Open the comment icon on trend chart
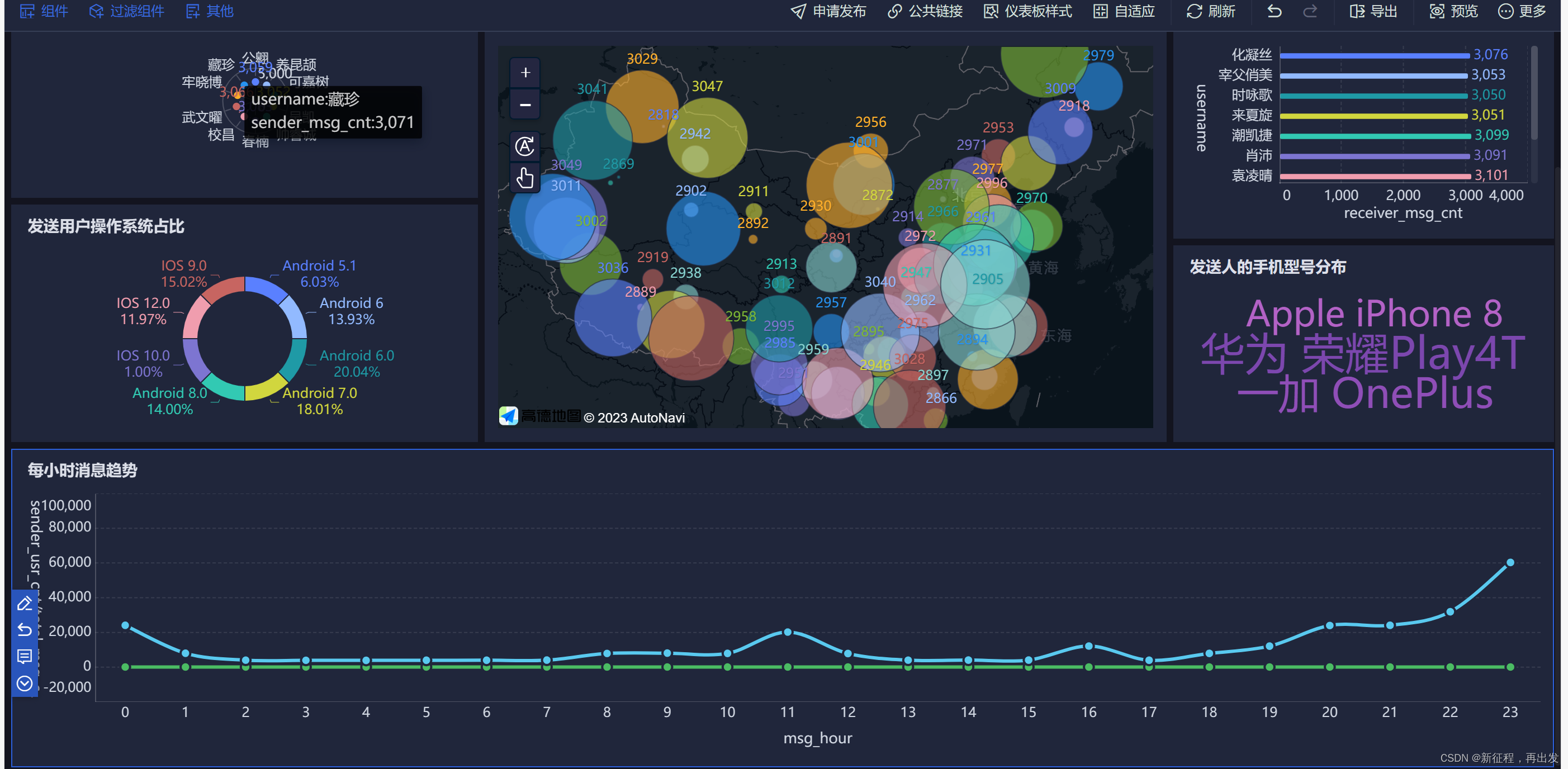This screenshot has width=1568, height=769. click(25, 657)
